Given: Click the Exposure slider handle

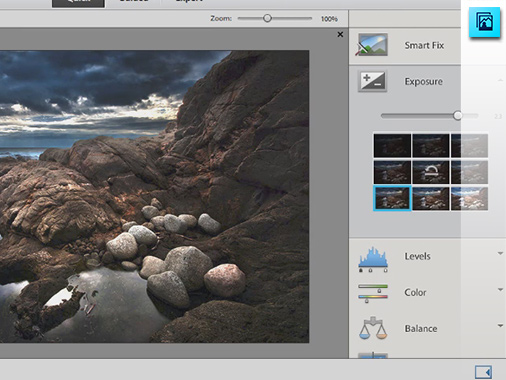Looking at the screenshot, I should (458, 116).
